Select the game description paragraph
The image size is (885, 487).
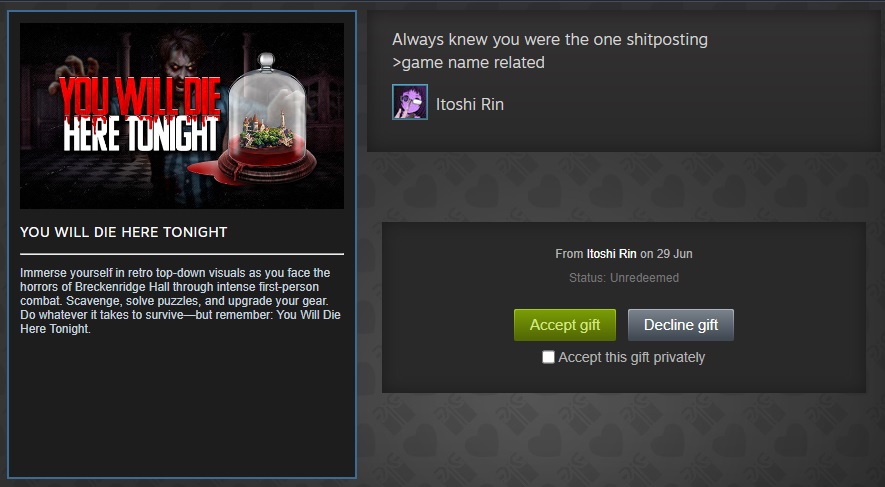click(181, 301)
